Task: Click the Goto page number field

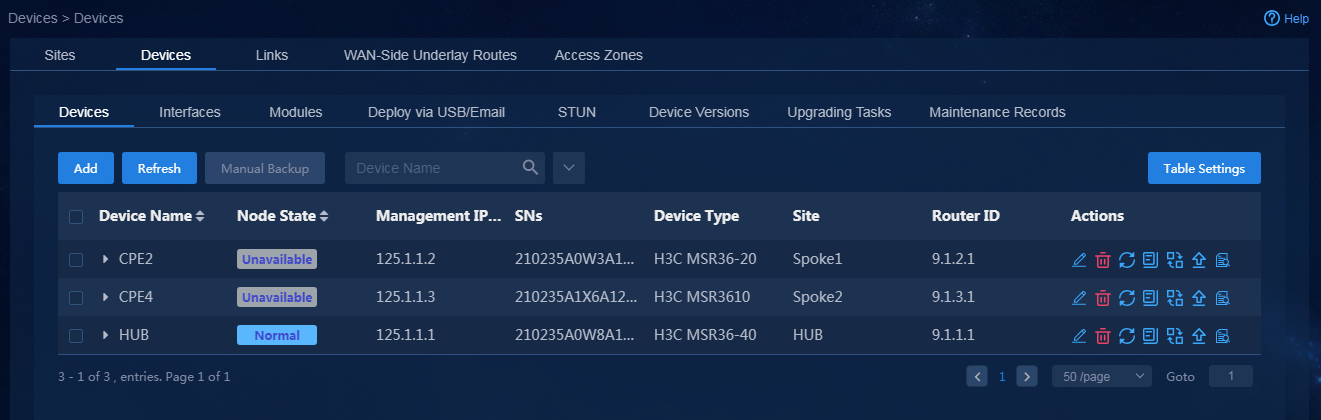Action: coord(1231,376)
